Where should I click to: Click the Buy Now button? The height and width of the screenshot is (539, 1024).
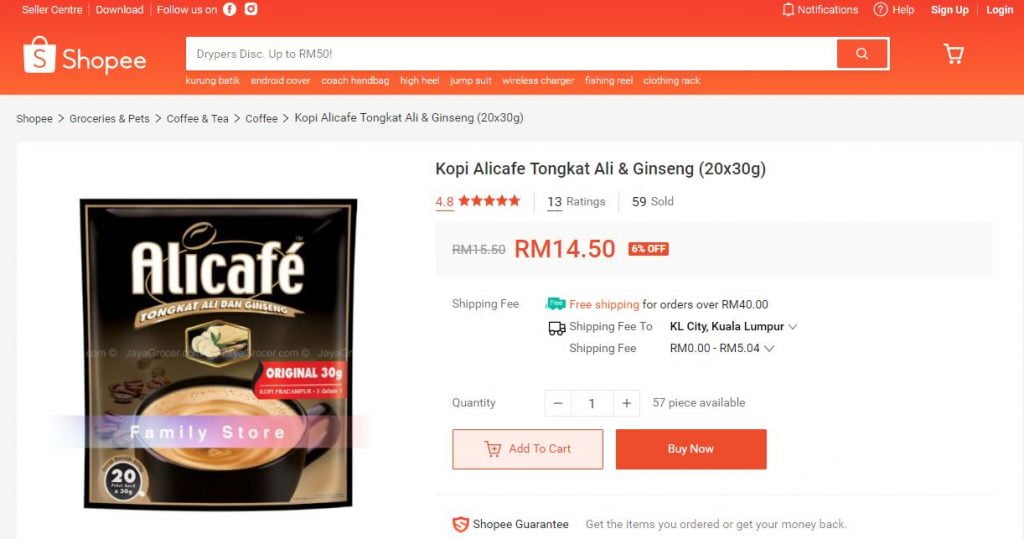(691, 449)
